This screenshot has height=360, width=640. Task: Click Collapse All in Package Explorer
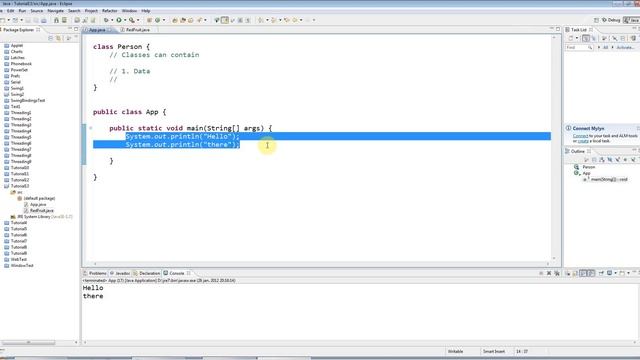[x=50, y=38]
